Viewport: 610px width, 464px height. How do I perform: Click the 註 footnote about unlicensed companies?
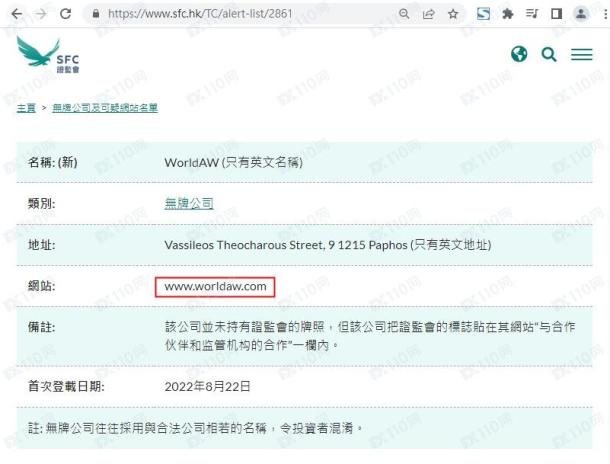(196, 428)
